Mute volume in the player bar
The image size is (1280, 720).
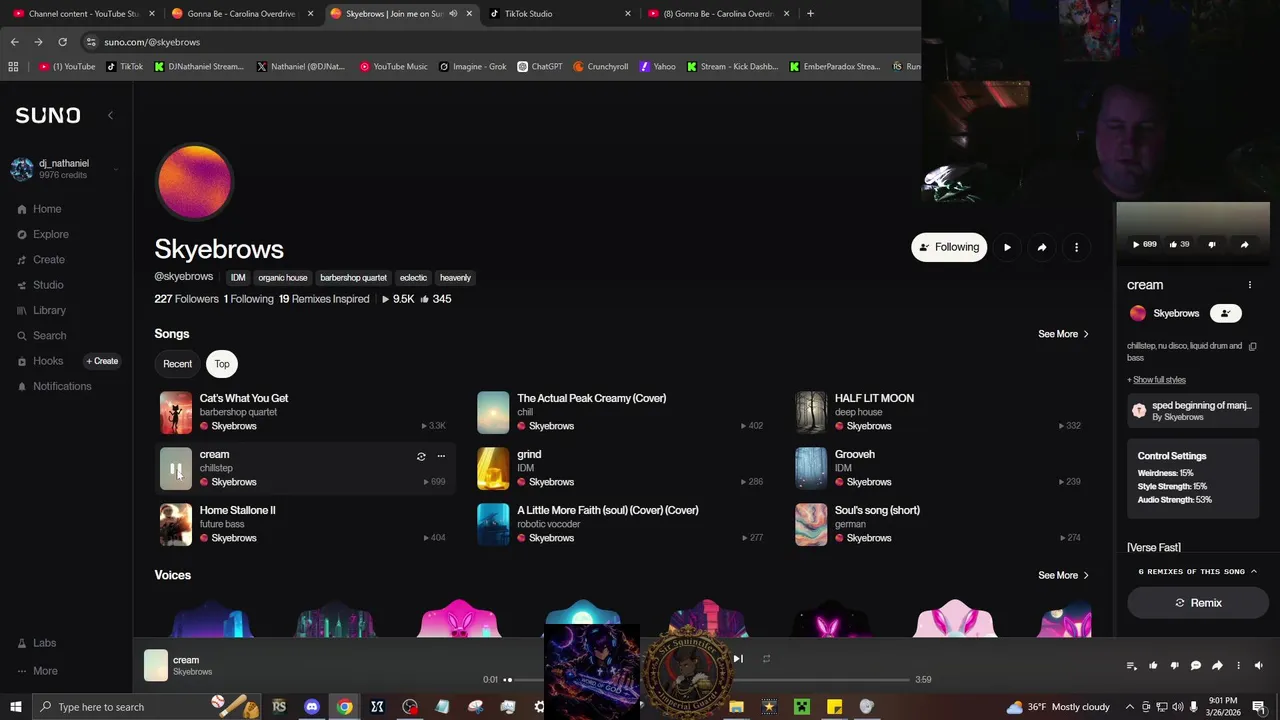coord(1259,666)
